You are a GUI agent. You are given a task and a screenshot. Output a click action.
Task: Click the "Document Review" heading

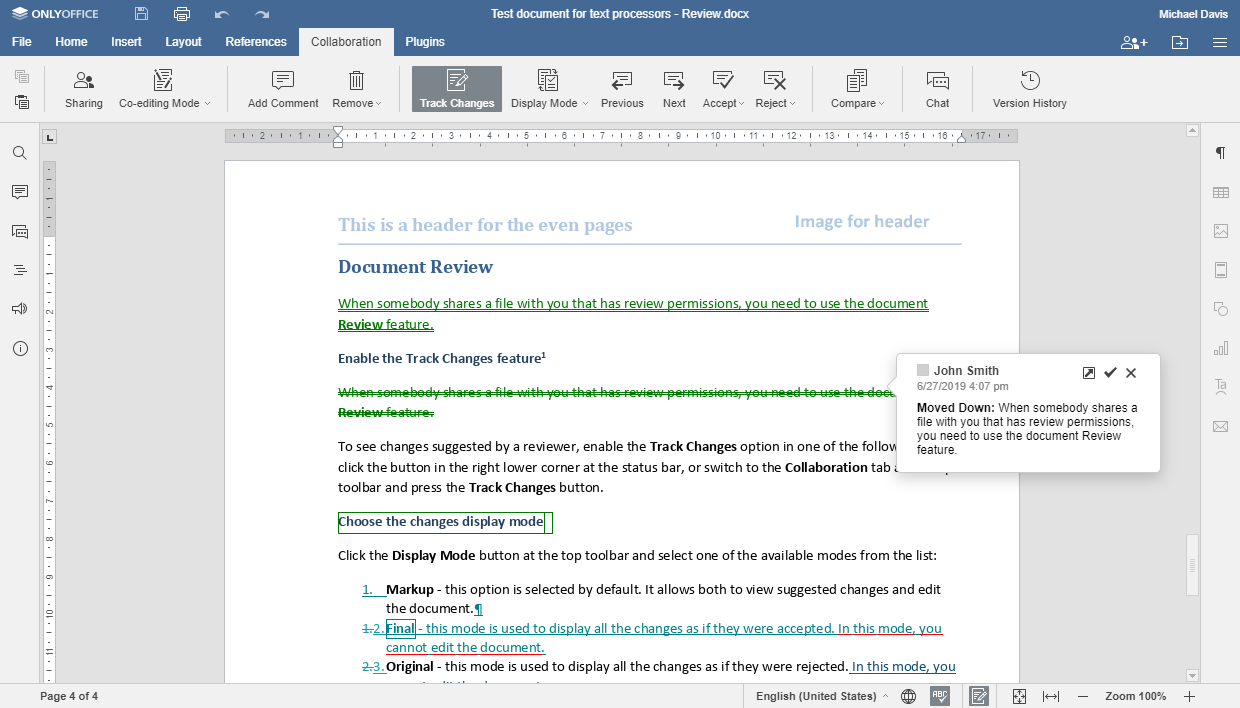(415, 267)
